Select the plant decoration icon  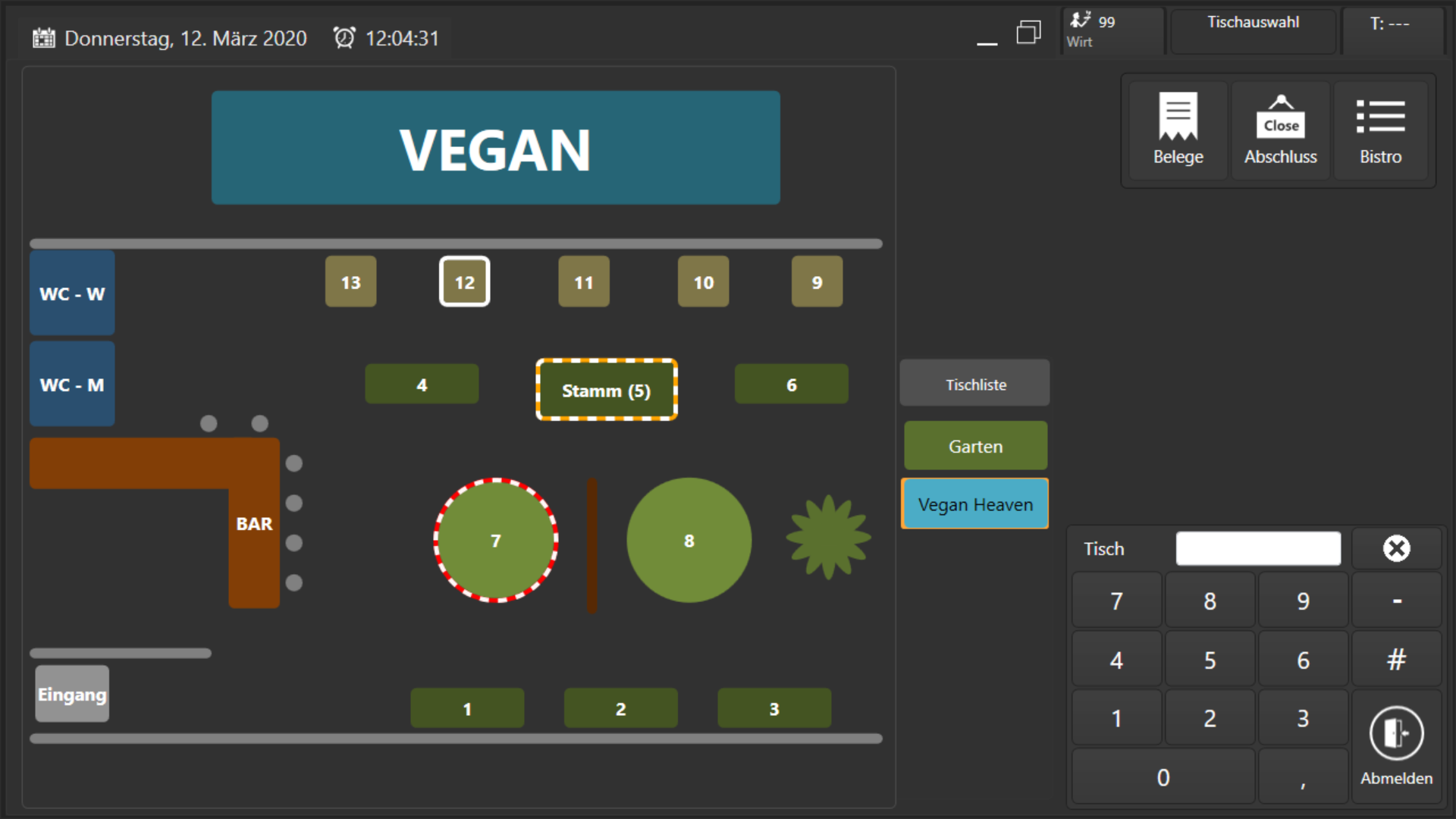pos(828,537)
